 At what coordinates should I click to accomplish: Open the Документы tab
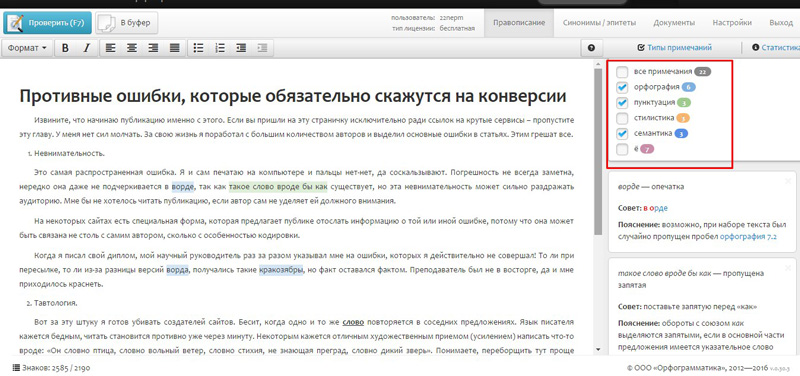click(674, 23)
